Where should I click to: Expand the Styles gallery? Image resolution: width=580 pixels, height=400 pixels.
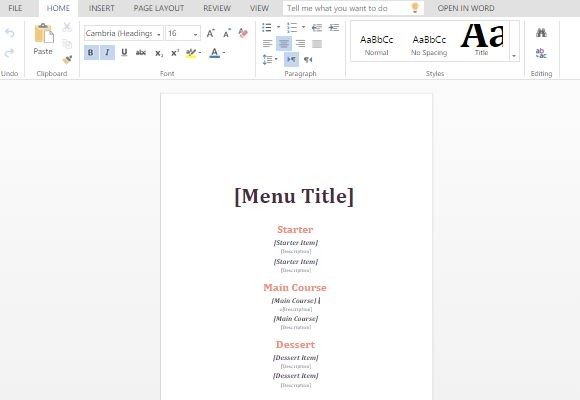click(514, 56)
